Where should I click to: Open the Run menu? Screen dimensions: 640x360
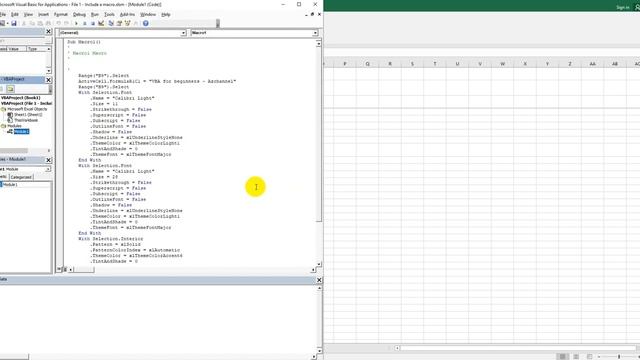point(95,14)
